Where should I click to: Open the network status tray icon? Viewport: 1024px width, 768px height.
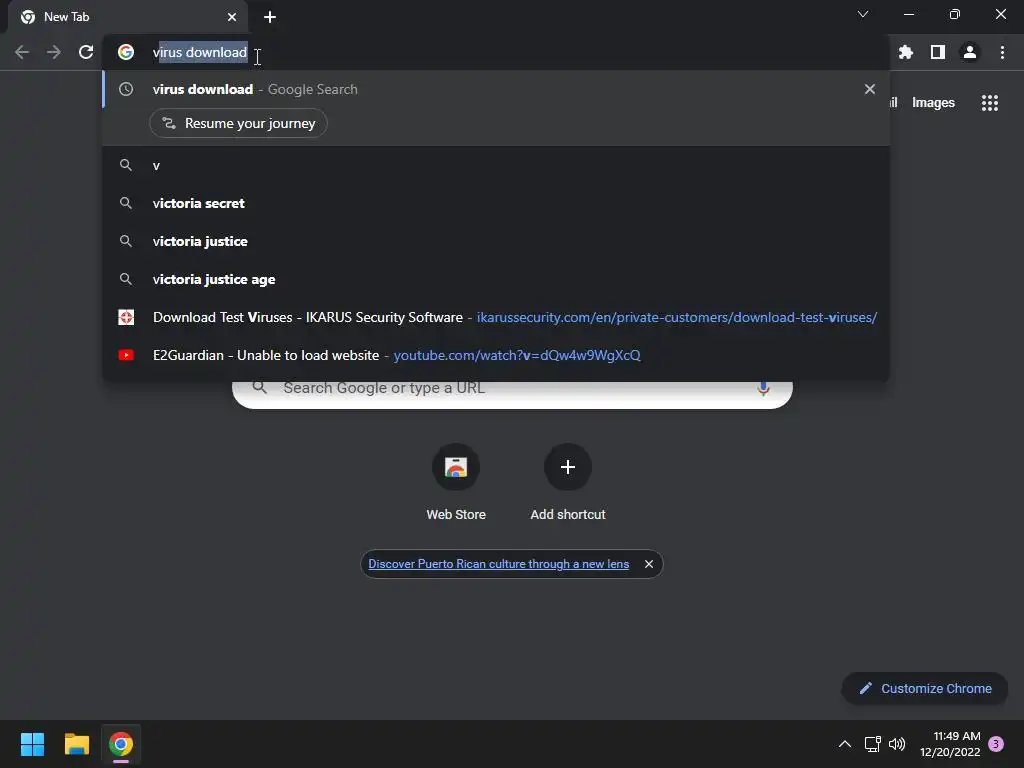coord(872,744)
